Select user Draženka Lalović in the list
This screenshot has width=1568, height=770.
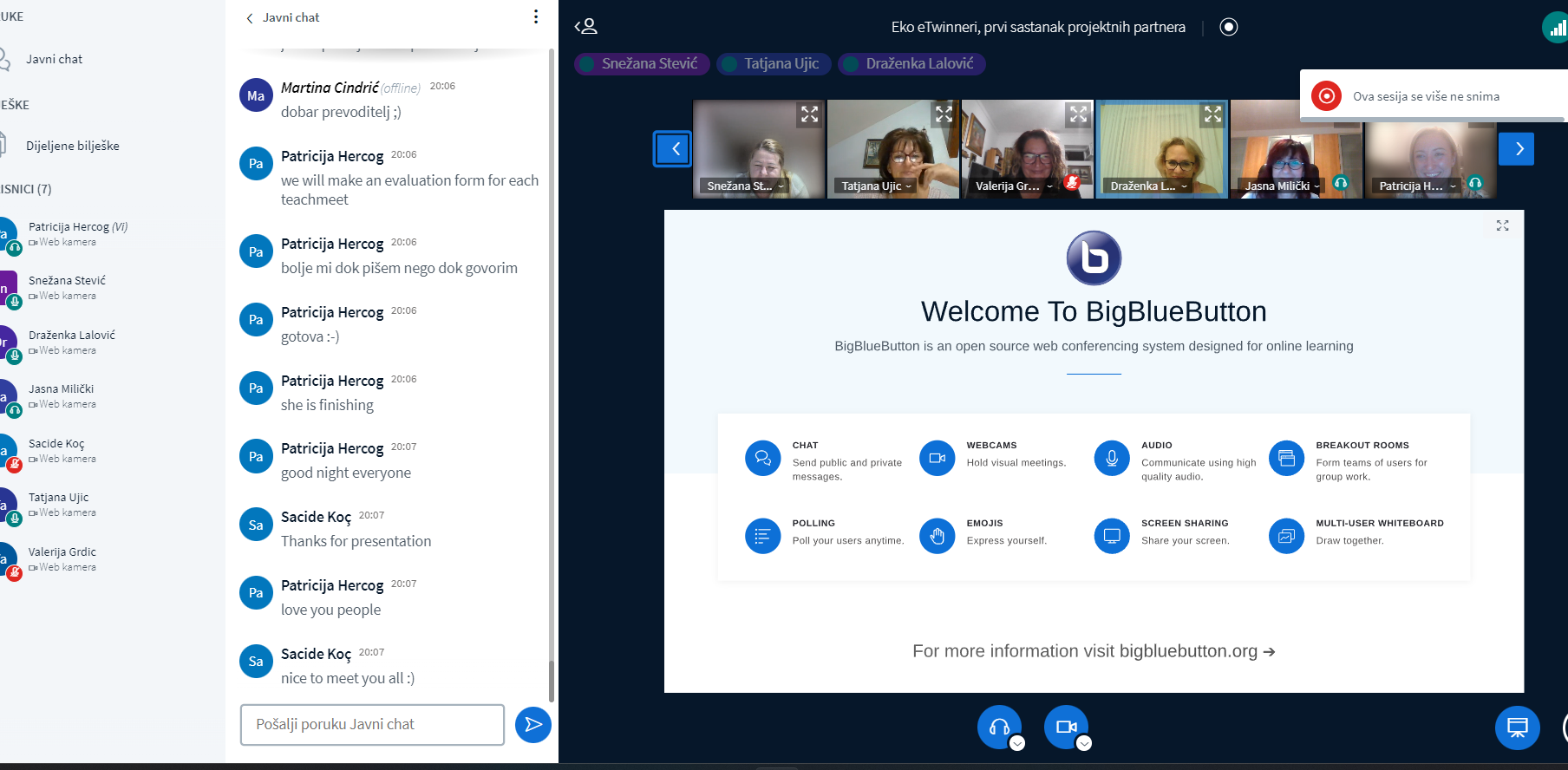pos(72,343)
